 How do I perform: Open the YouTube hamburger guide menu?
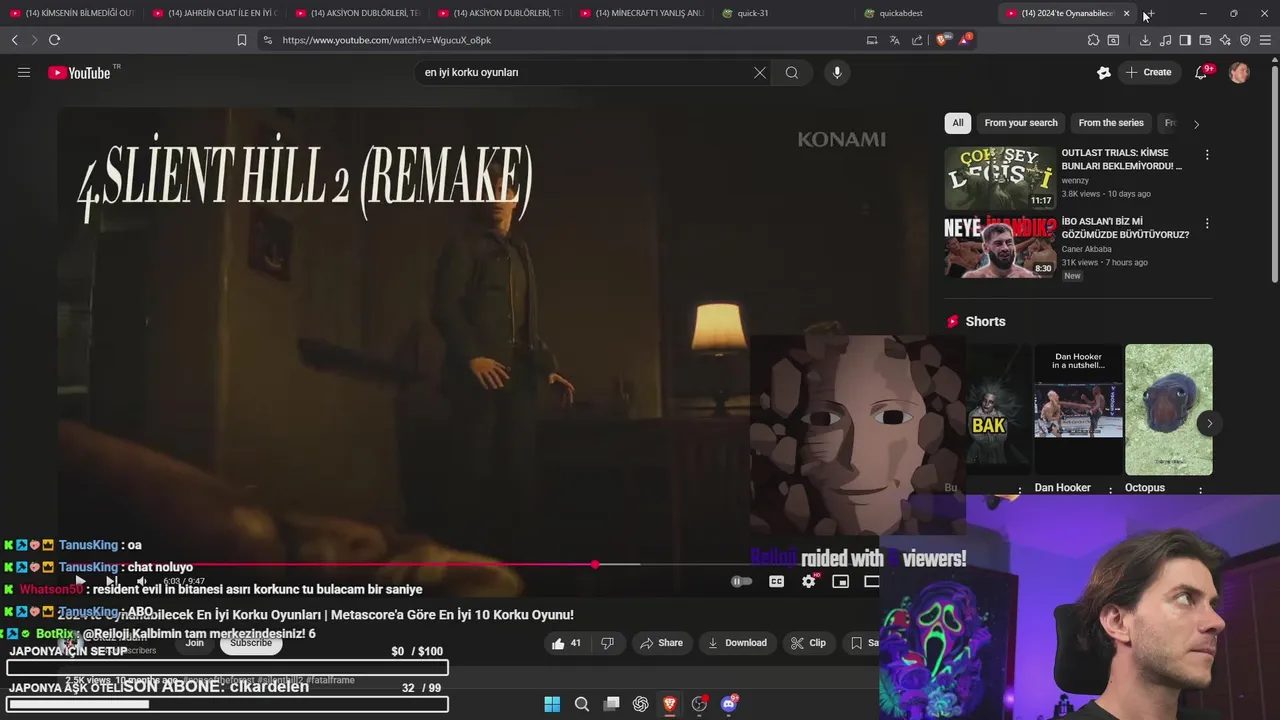click(24, 72)
